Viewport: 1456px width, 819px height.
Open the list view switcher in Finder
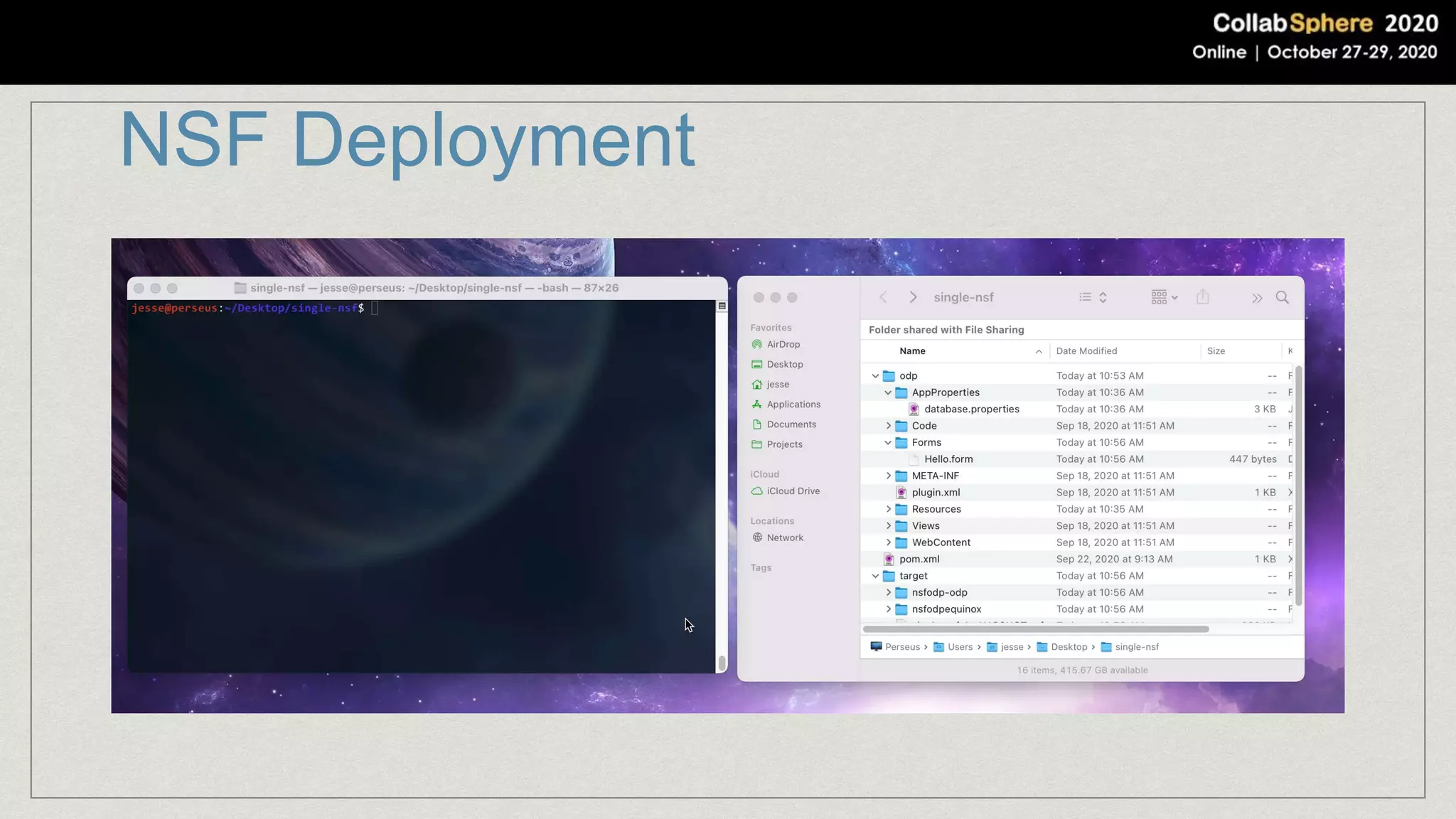pyautogui.click(x=1093, y=297)
